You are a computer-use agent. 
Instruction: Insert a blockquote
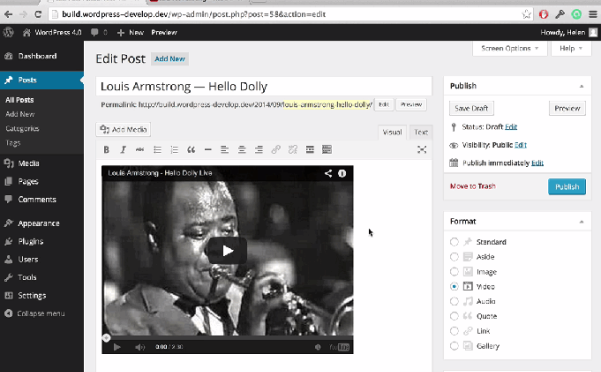[x=191, y=150]
